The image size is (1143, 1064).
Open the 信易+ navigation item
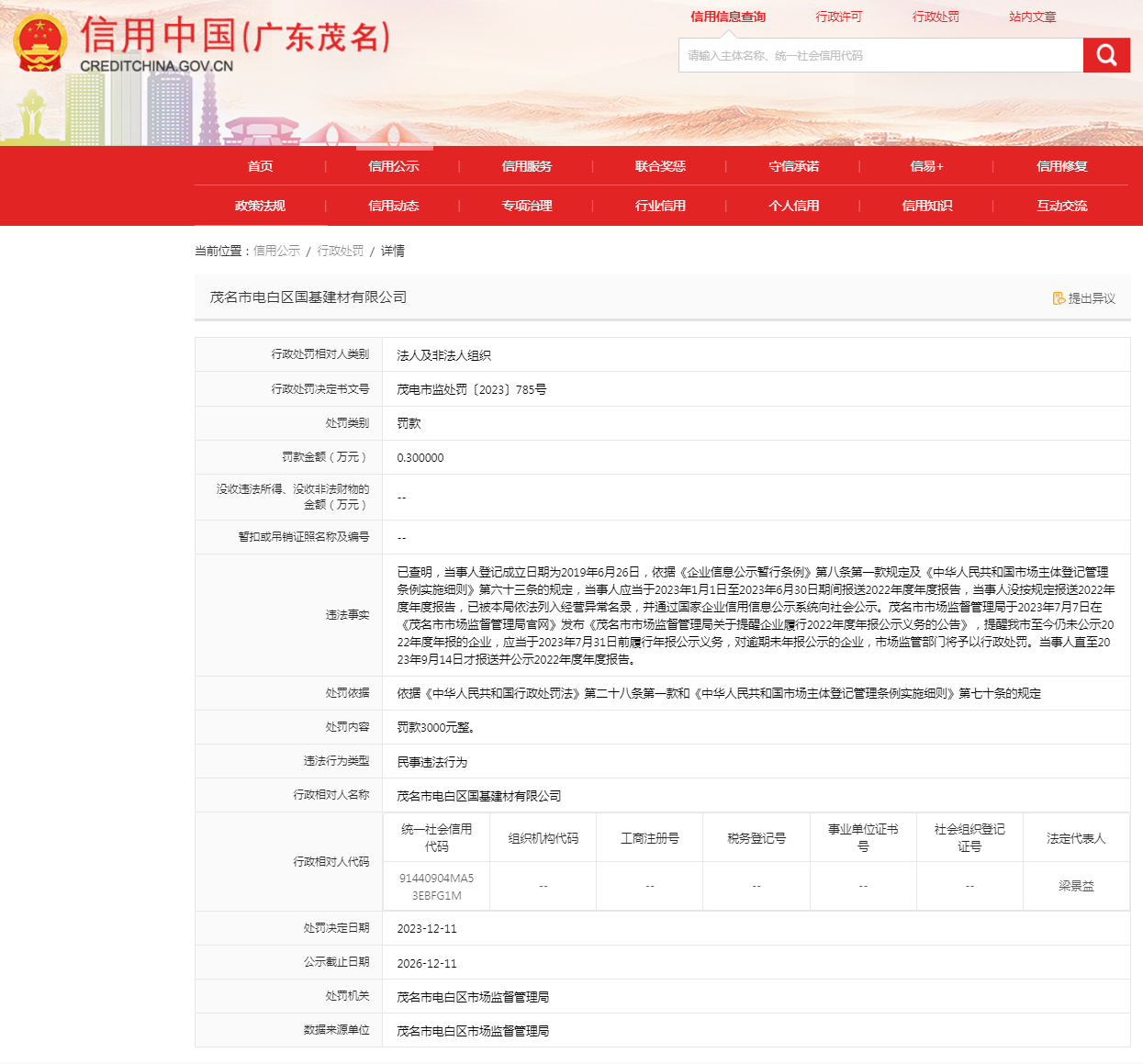coord(927,166)
